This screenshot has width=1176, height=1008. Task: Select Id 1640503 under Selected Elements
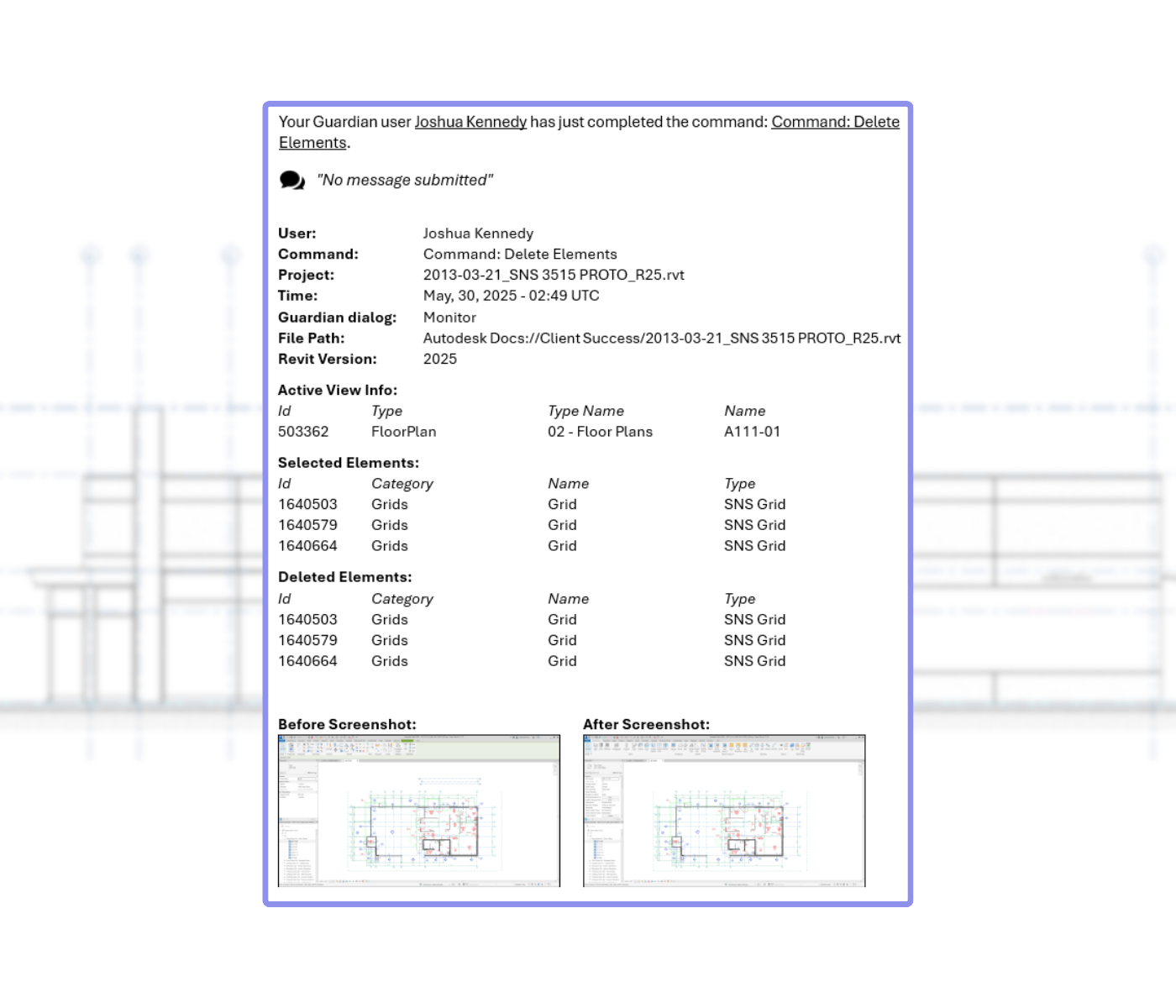click(307, 505)
